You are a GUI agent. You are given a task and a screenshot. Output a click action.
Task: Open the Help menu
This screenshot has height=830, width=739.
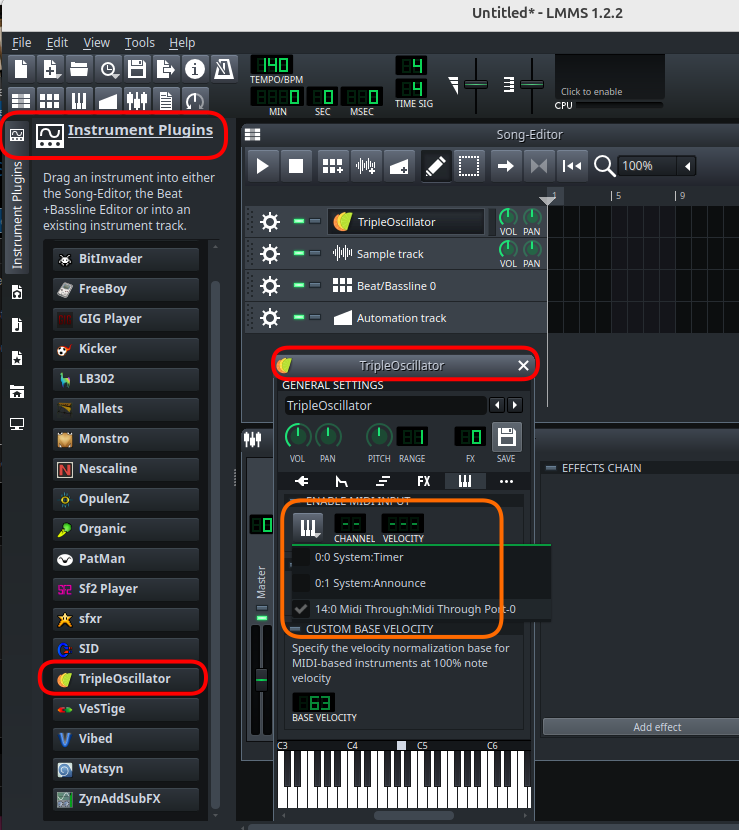tap(182, 42)
